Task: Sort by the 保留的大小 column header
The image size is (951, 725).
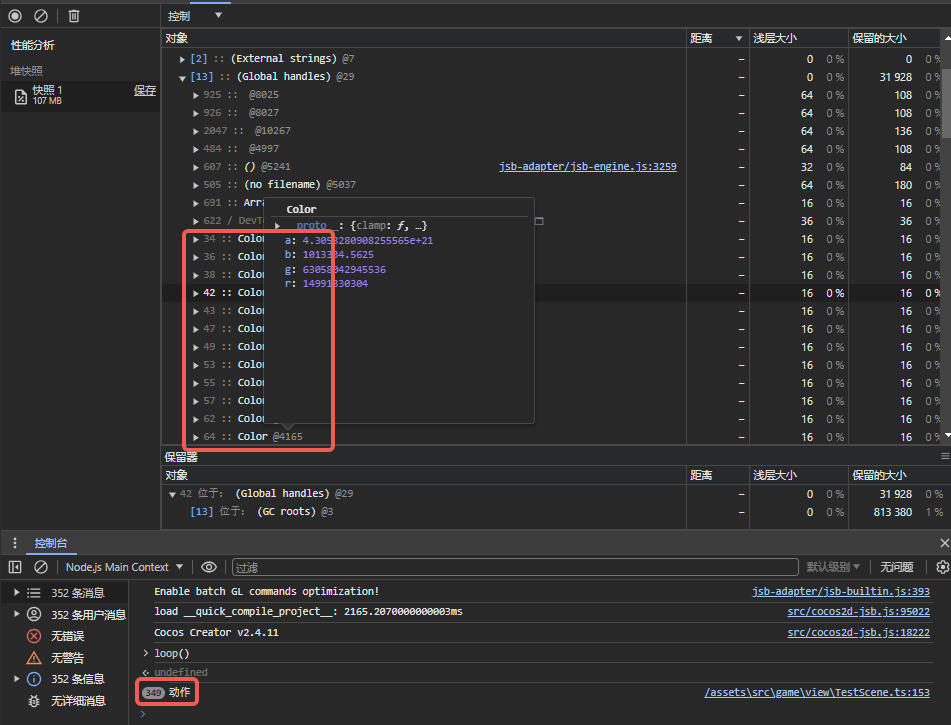Action: 894,38
